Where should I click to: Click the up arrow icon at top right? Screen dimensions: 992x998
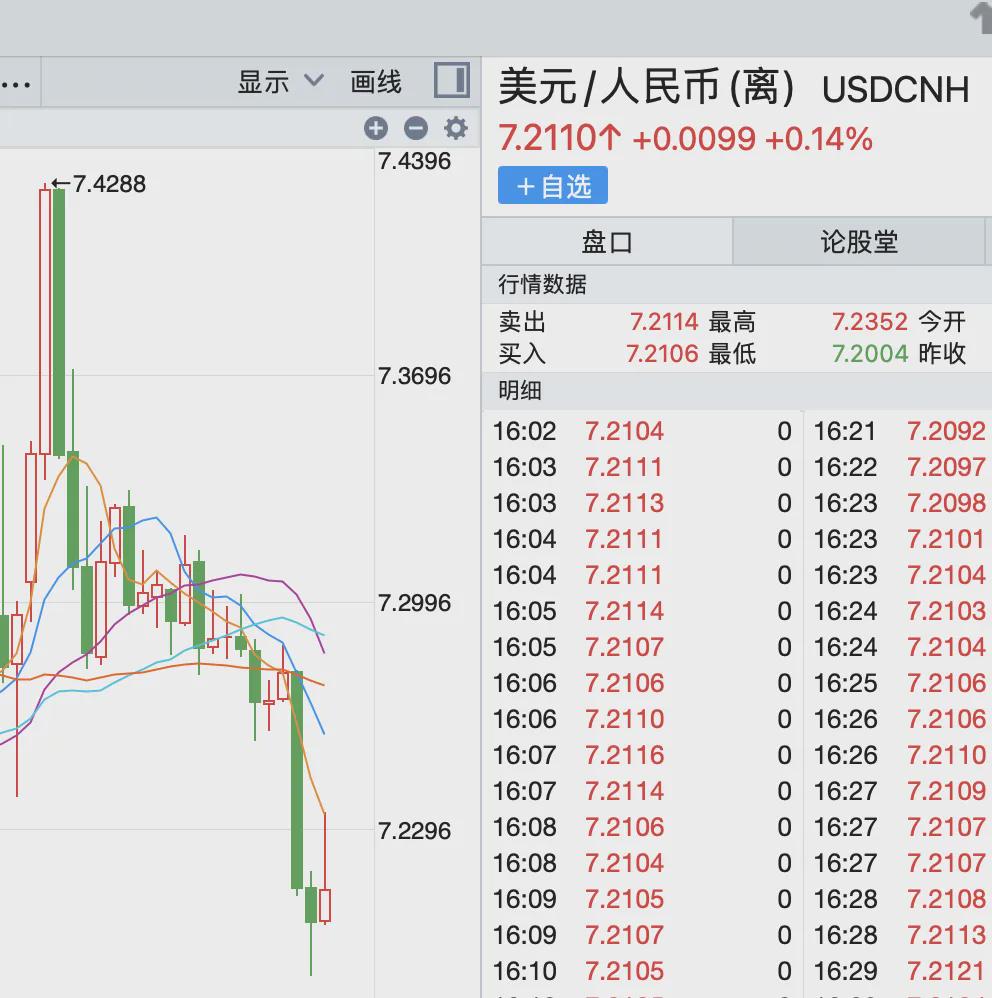(x=980, y=18)
